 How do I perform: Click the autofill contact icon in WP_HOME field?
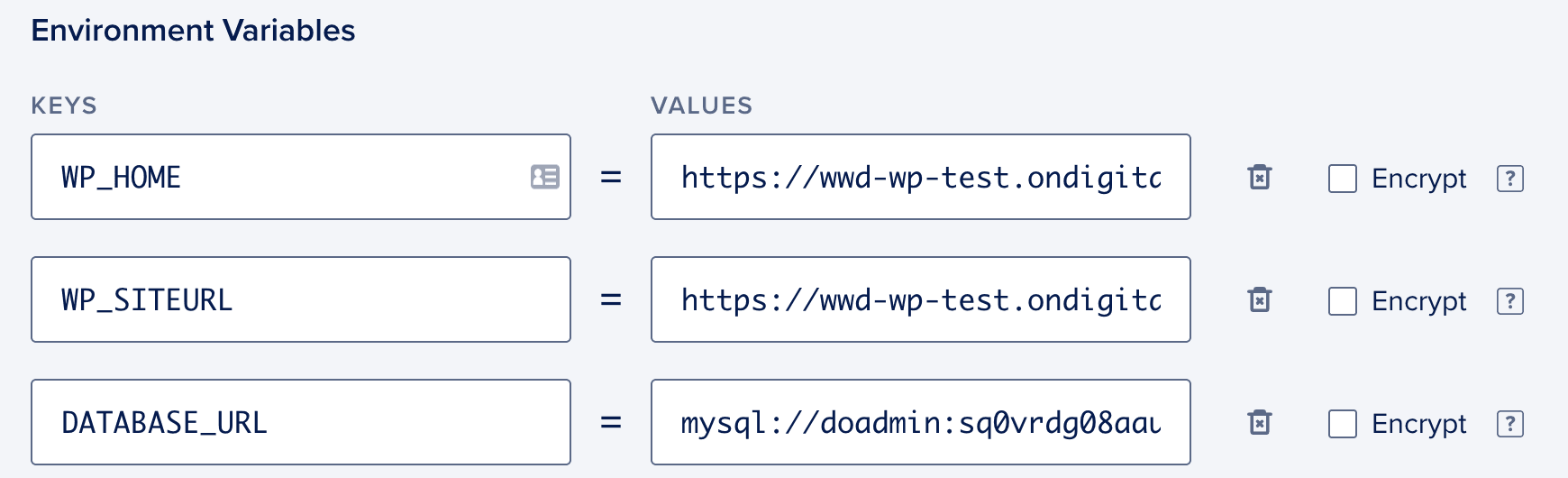[x=544, y=177]
